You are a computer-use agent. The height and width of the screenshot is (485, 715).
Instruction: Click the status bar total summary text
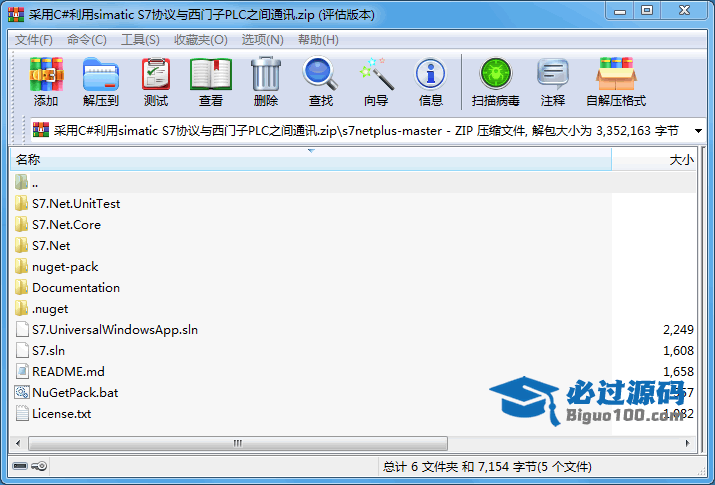(487, 466)
